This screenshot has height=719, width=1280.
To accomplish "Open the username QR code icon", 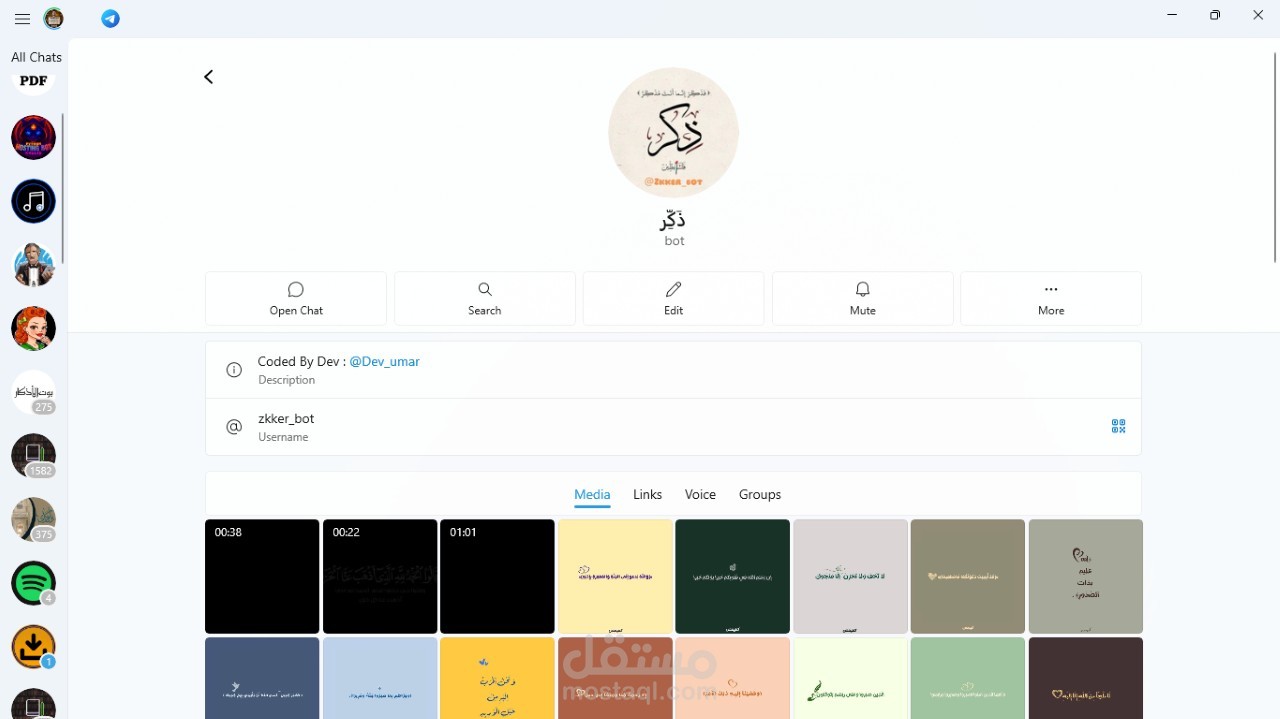I will (1118, 426).
